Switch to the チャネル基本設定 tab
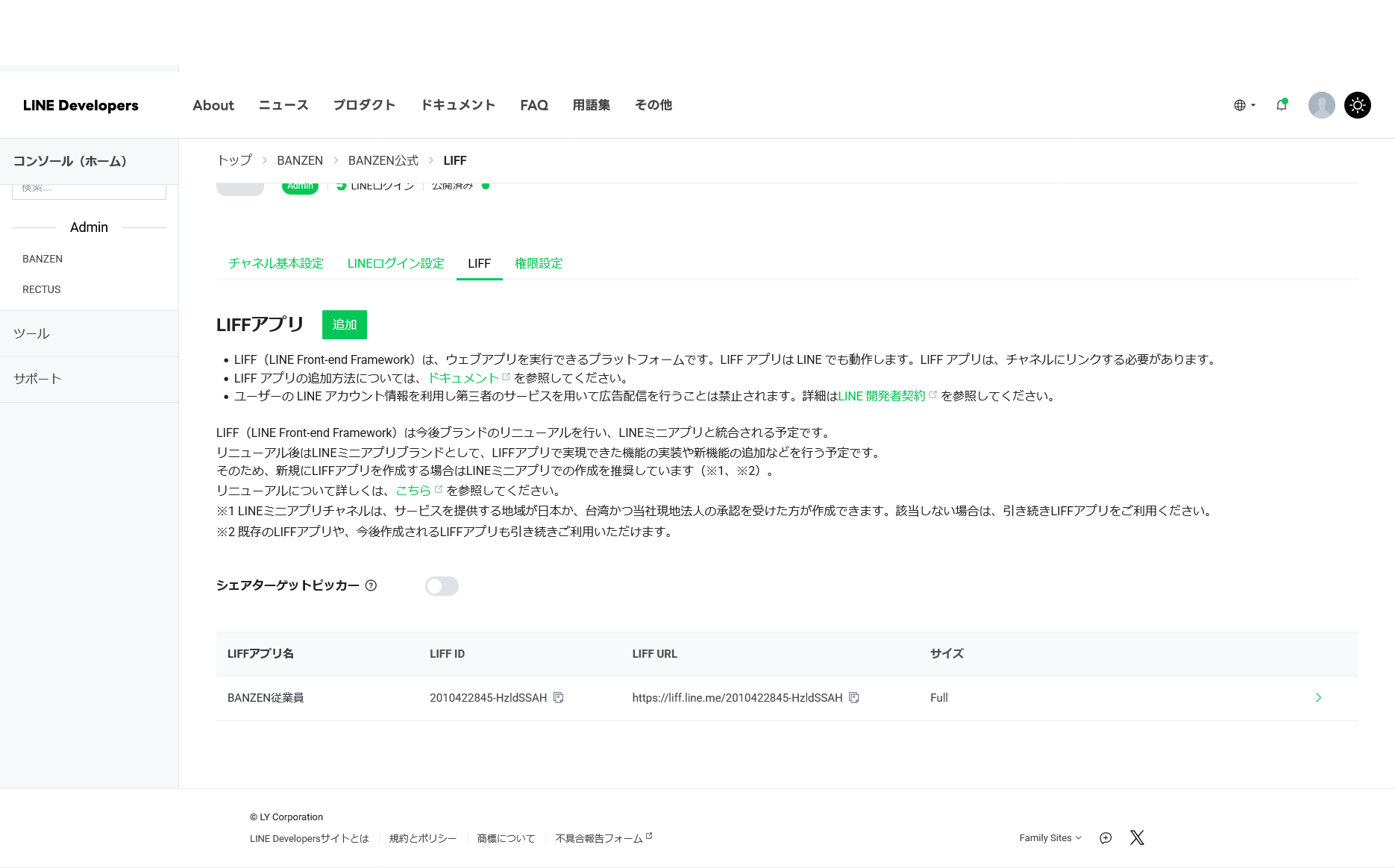 click(276, 263)
